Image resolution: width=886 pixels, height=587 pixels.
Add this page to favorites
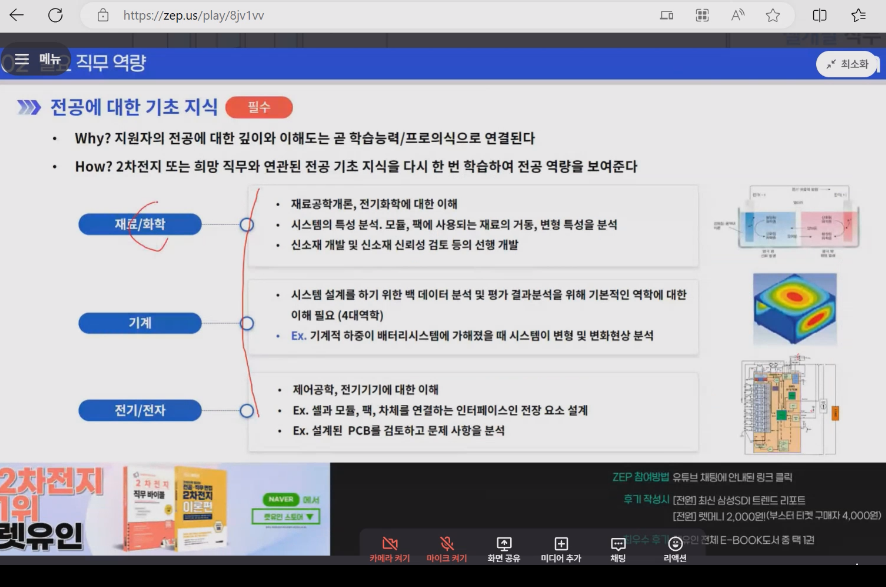pos(772,15)
